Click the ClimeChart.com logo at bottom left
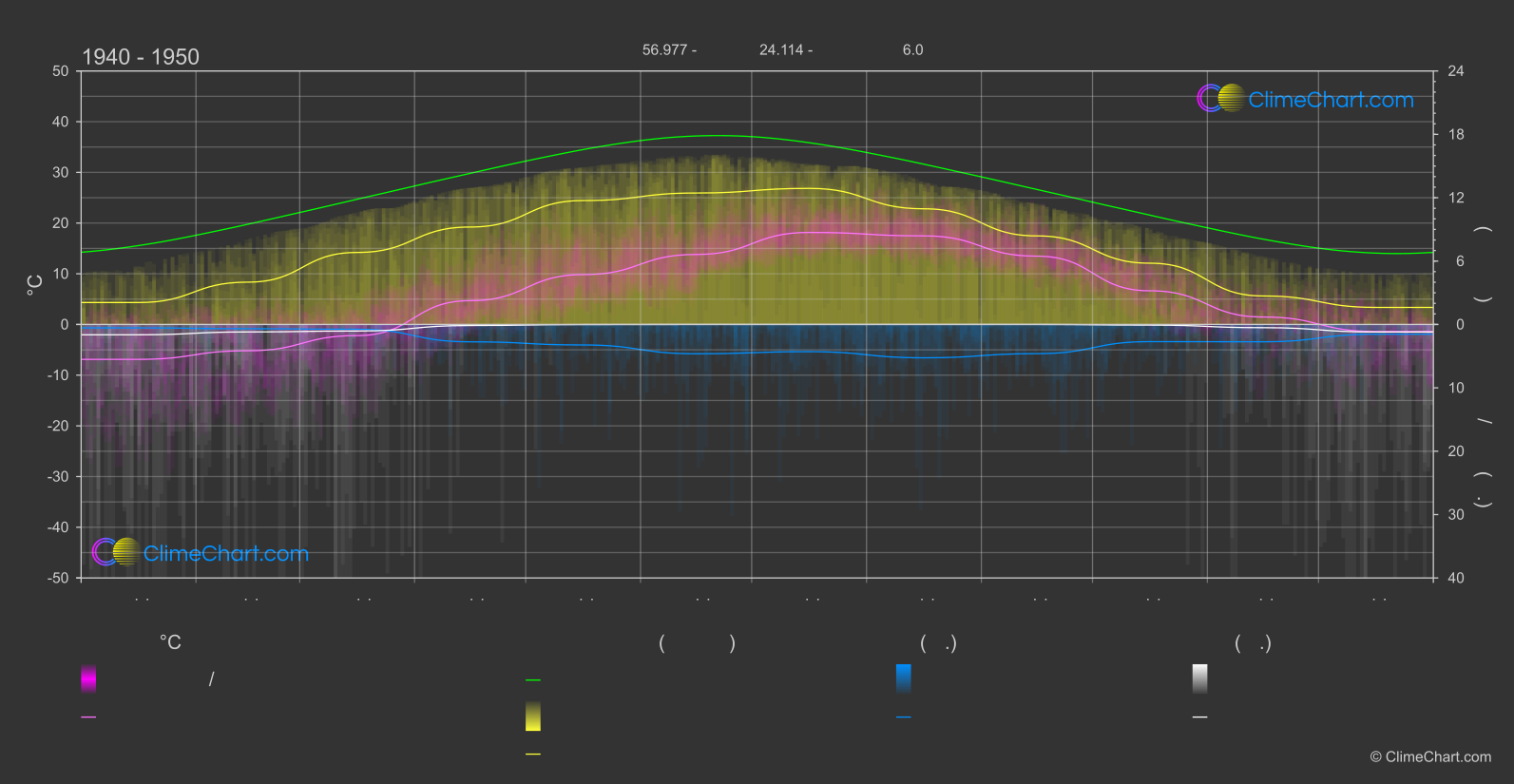 click(201, 552)
